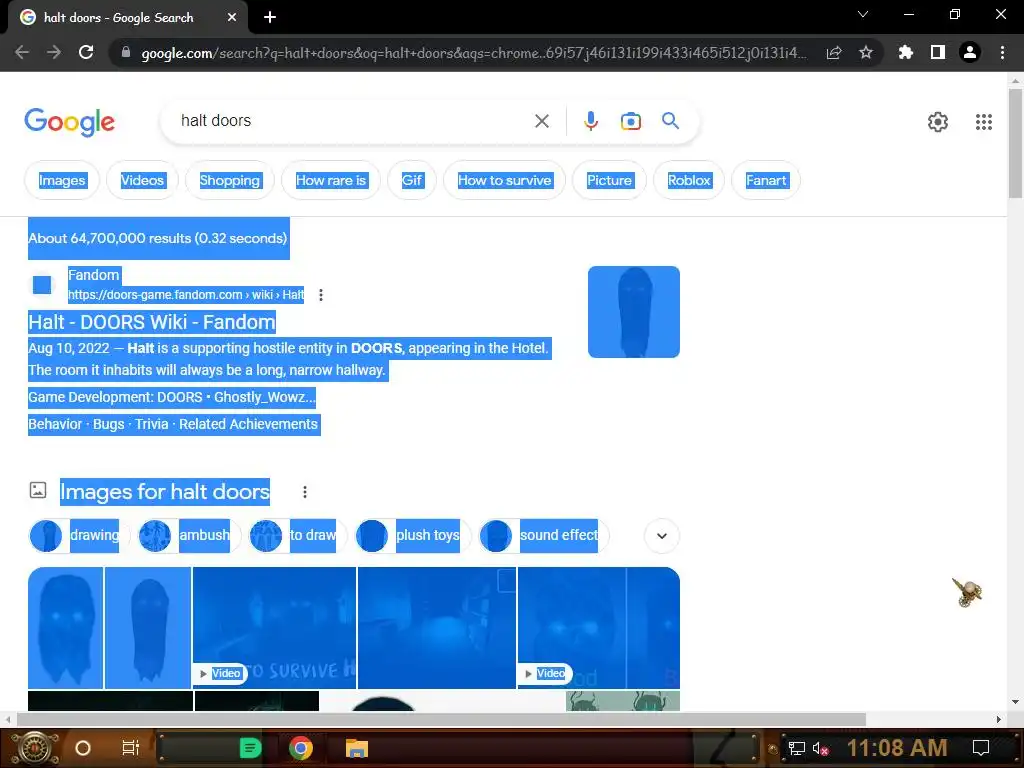Switch to Videos results
The image size is (1024, 768).
point(142,180)
